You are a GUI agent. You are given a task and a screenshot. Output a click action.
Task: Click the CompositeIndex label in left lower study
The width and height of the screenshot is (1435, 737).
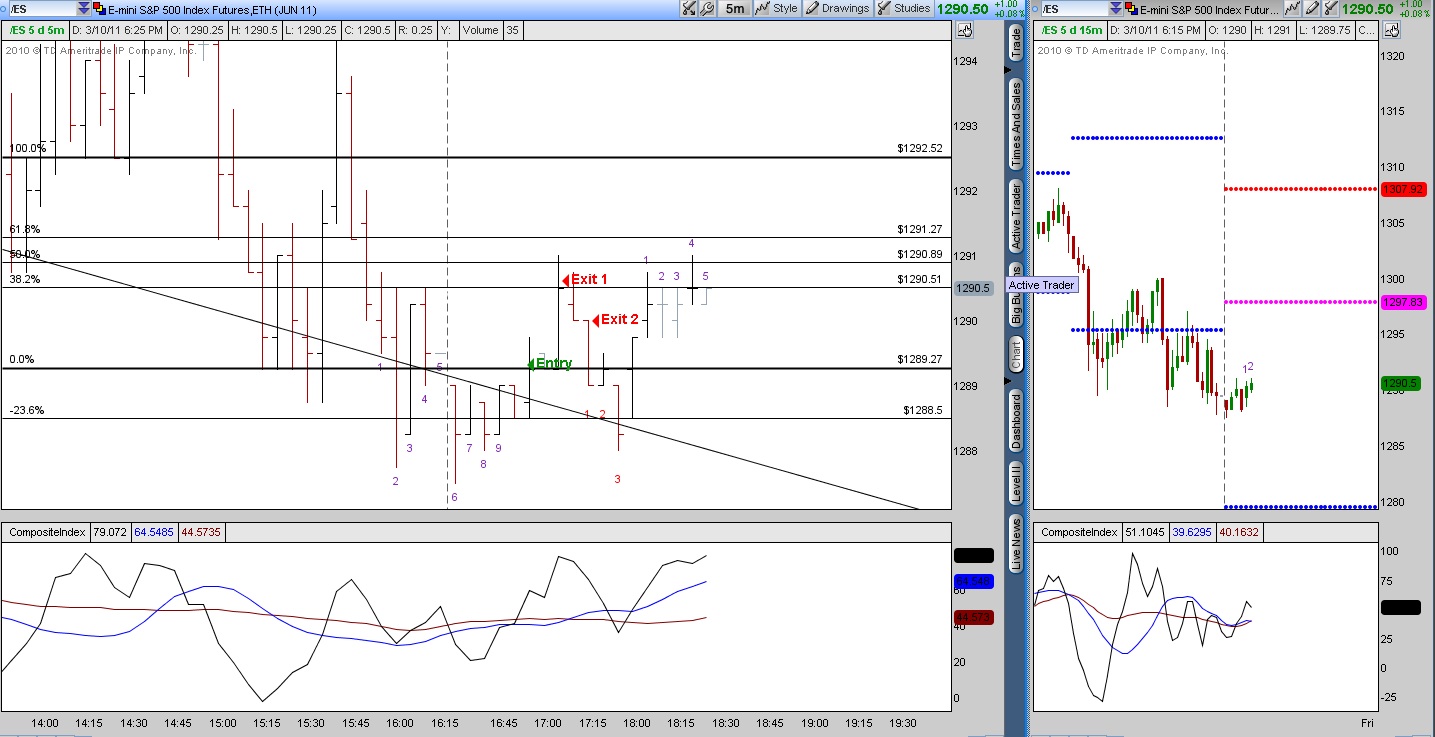[x=45, y=533]
